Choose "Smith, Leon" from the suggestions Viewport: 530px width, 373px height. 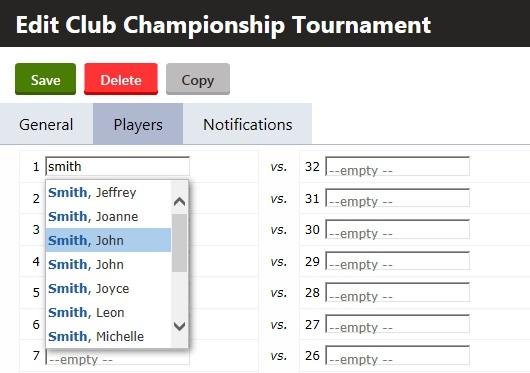coord(109,312)
